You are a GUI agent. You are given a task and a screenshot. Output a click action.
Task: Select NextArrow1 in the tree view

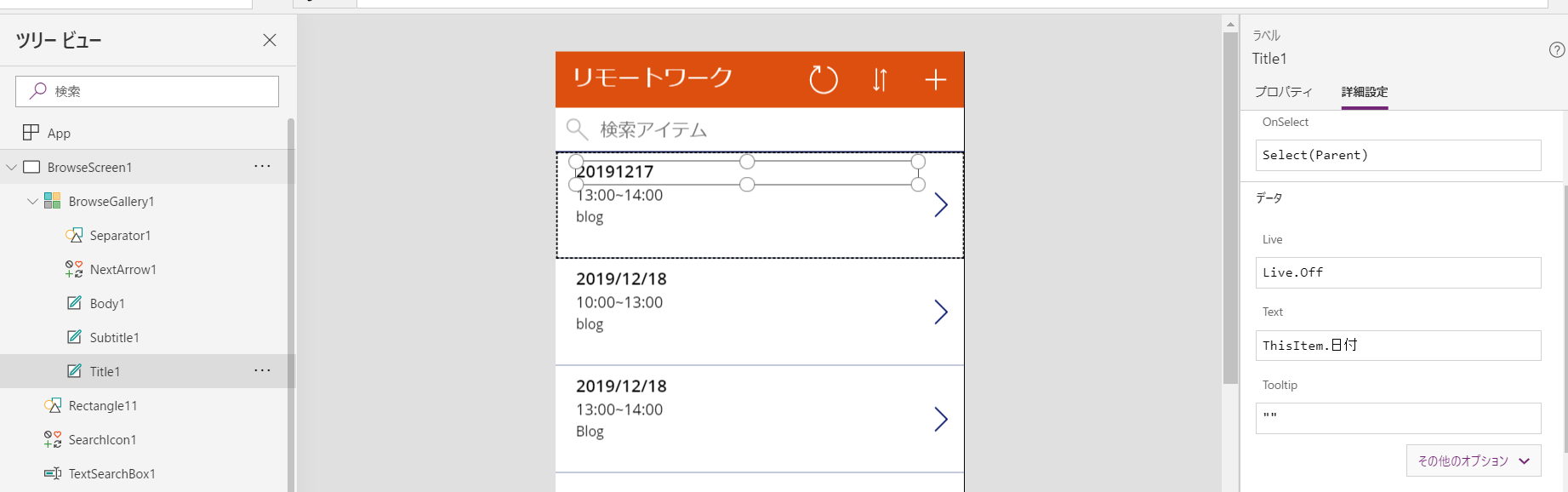(x=123, y=270)
